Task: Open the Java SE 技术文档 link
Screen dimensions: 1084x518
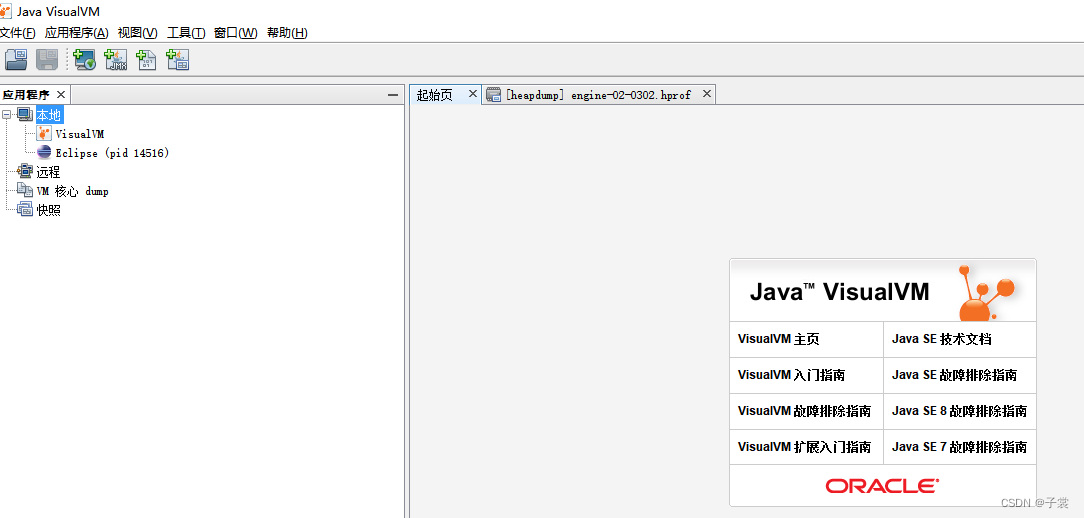Action: coord(942,339)
